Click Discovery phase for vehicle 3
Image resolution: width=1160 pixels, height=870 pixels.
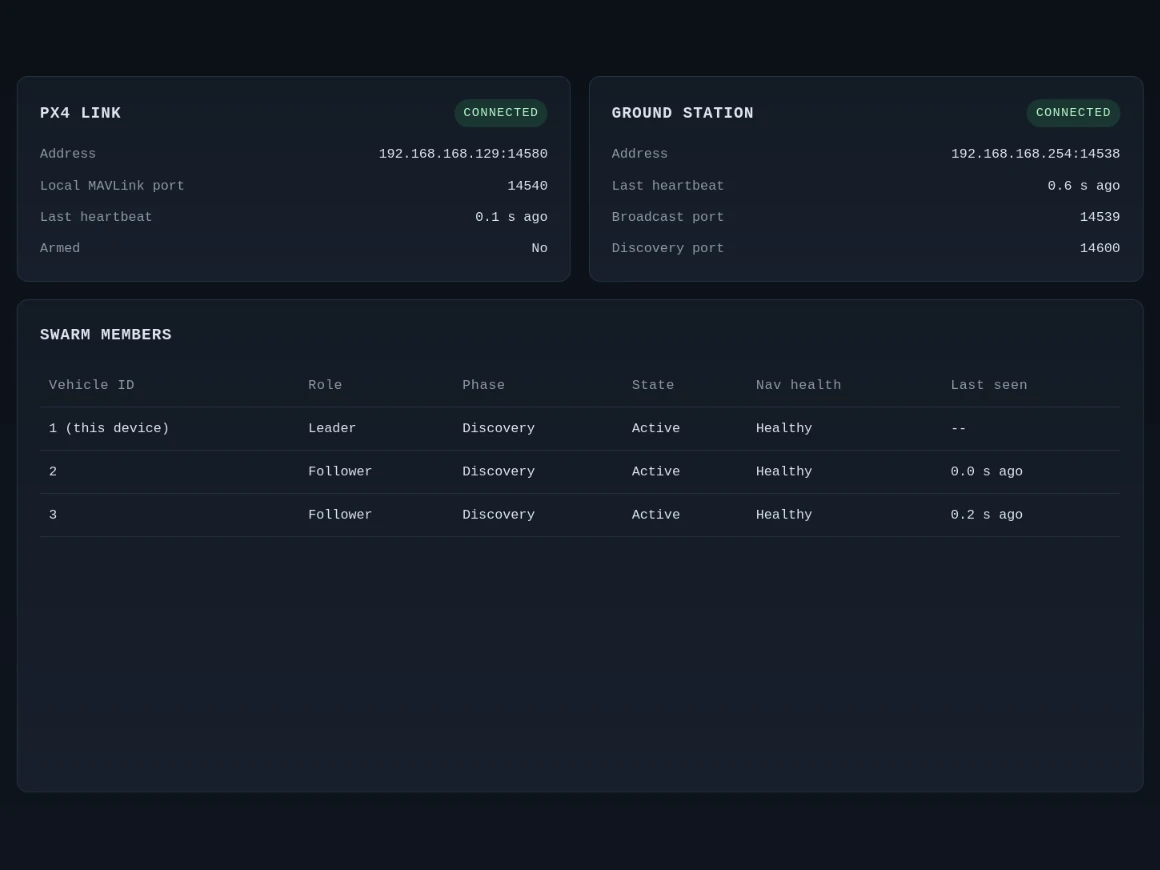pyautogui.click(x=499, y=514)
